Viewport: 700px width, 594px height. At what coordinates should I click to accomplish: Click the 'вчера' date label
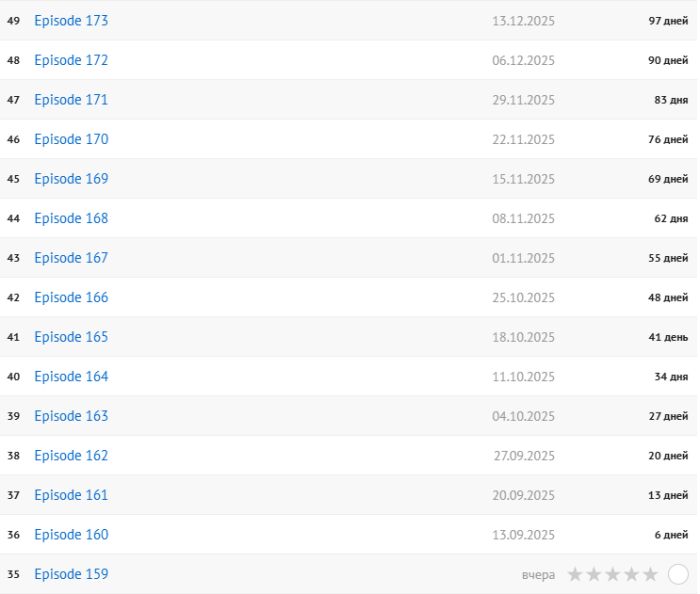click(x=538, y=575)
